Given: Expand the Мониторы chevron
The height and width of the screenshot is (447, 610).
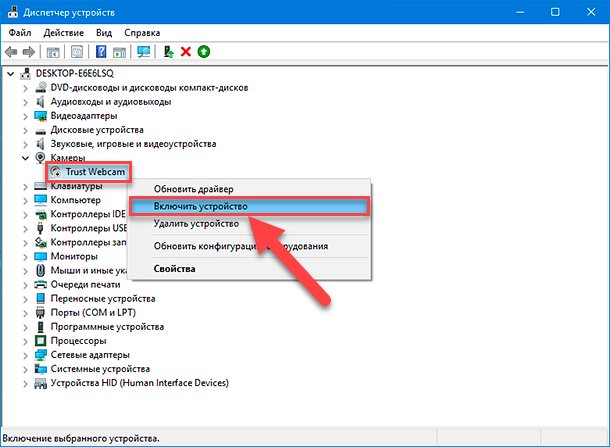Looking at the screenshot, I should [x=25, y=257].
